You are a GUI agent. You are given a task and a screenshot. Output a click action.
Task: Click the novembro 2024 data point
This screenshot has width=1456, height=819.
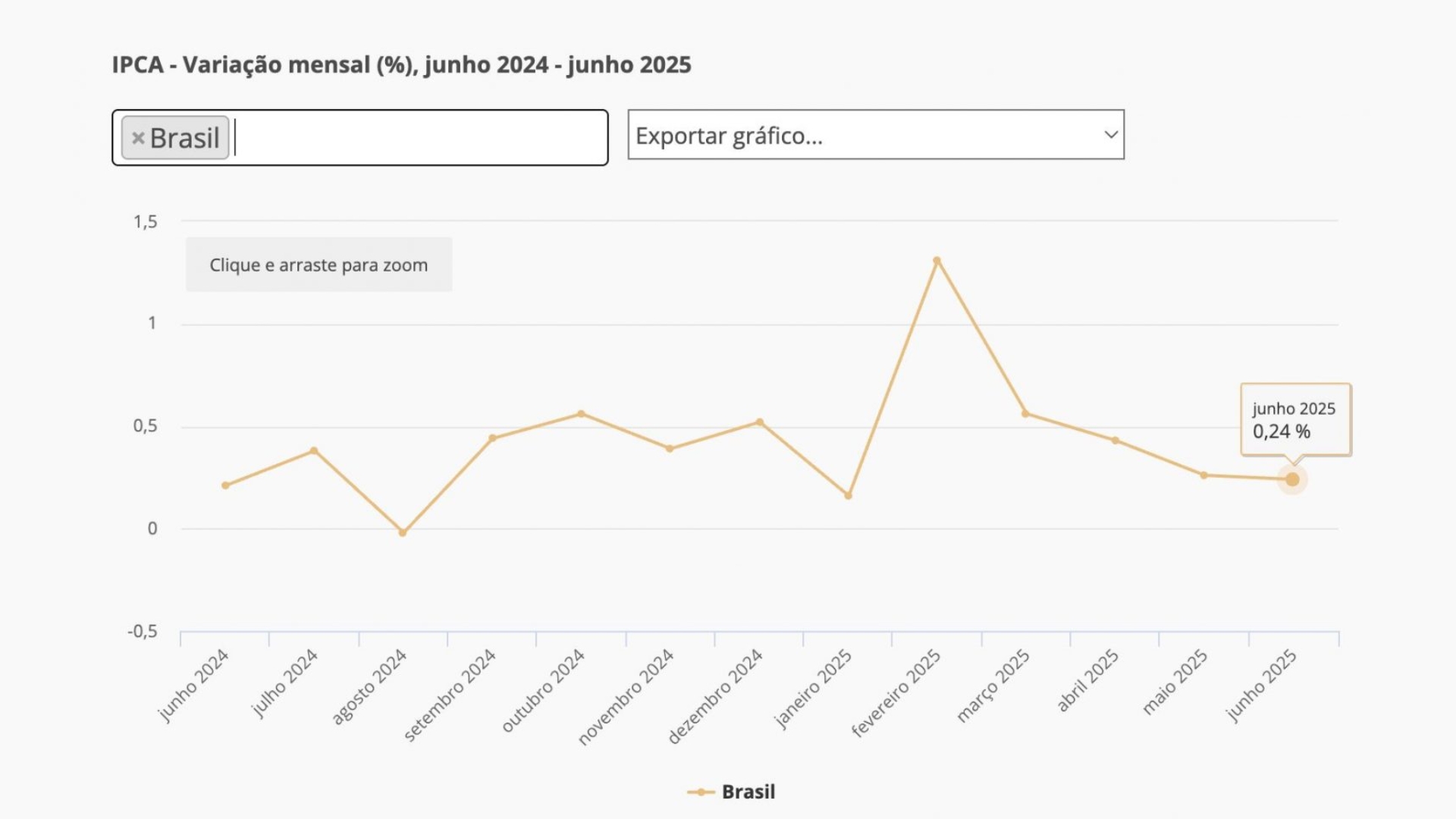coord(670,449)
